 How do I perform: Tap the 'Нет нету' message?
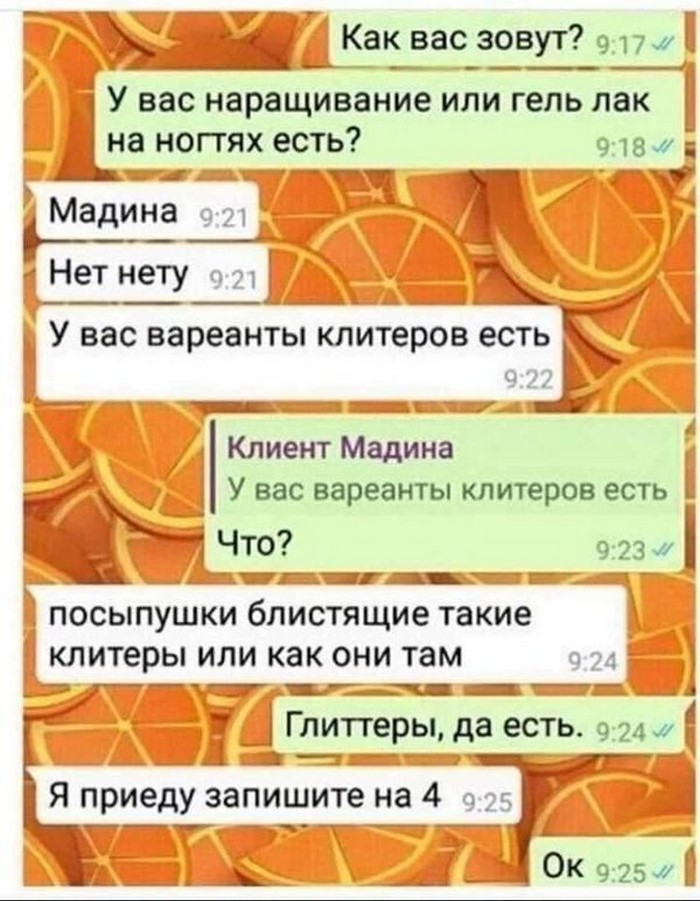pos(152,272)
